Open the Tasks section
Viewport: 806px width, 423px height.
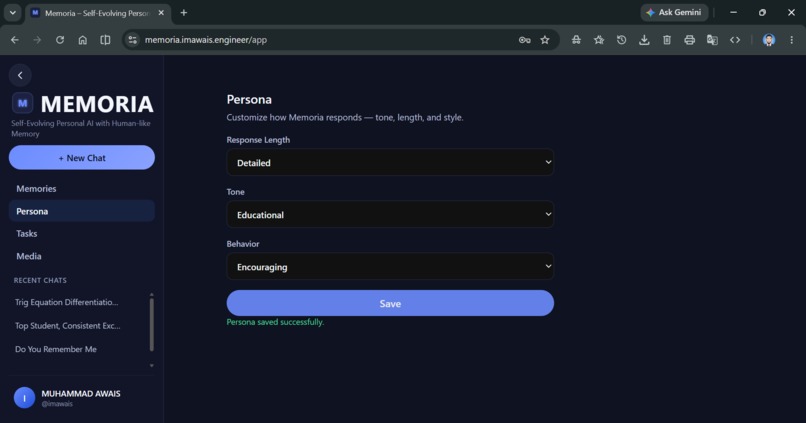point(82,233)
